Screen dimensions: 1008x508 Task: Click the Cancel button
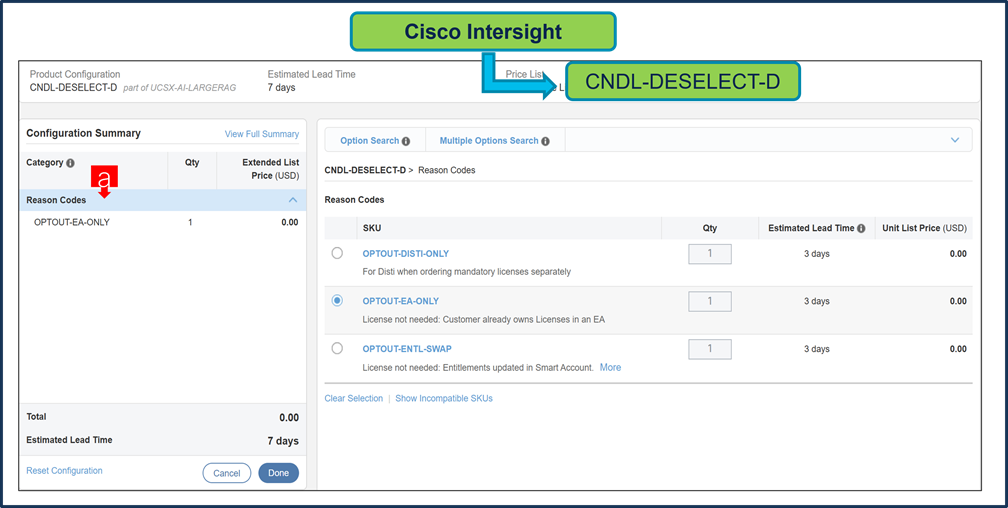coord(226,473)
